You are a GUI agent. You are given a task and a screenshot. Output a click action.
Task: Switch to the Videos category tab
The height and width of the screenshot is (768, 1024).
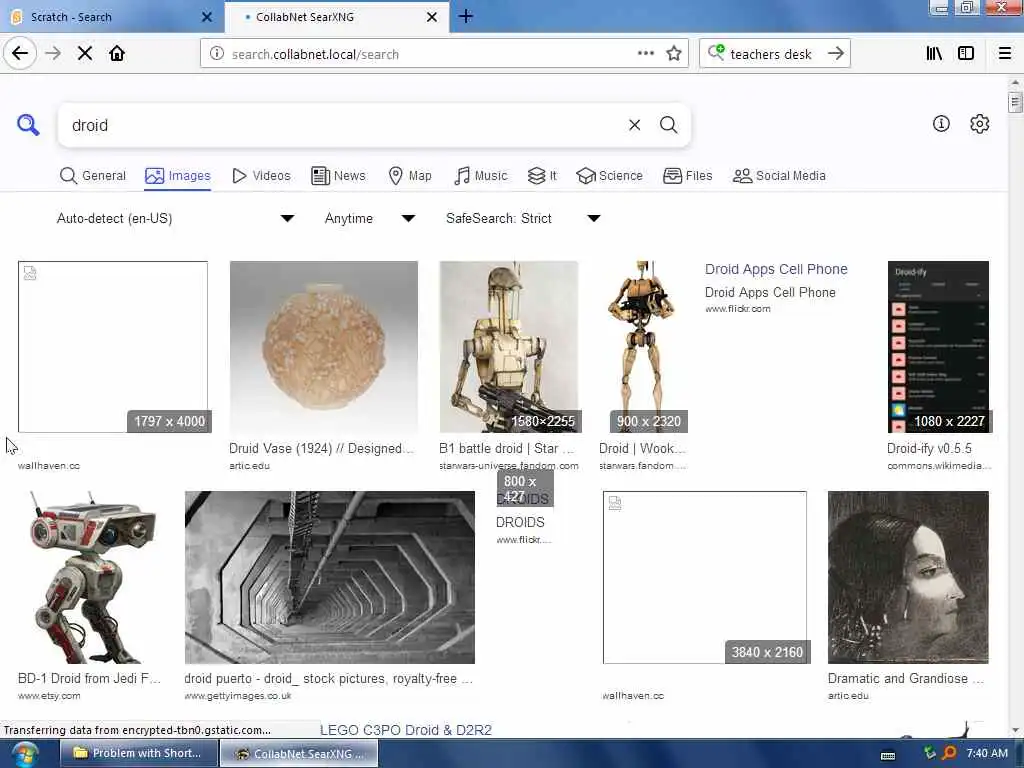[x=261, y=176]
